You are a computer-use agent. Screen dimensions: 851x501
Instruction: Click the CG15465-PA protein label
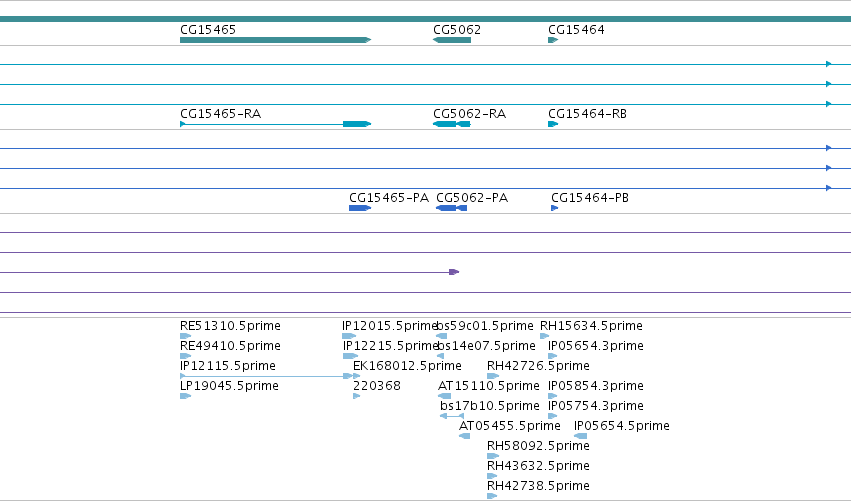tap(389, 198)
